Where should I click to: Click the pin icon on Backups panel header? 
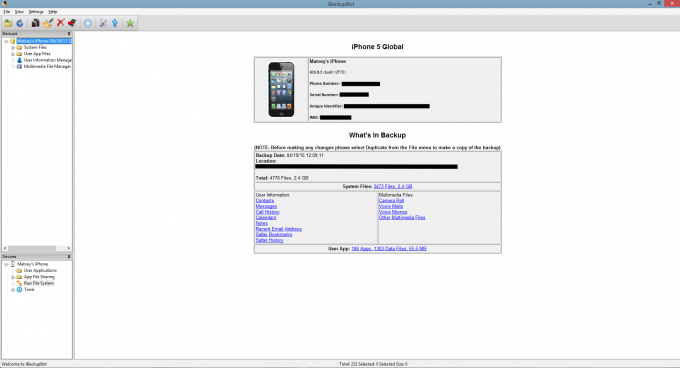pyautogui.click(x=69, y=33)
